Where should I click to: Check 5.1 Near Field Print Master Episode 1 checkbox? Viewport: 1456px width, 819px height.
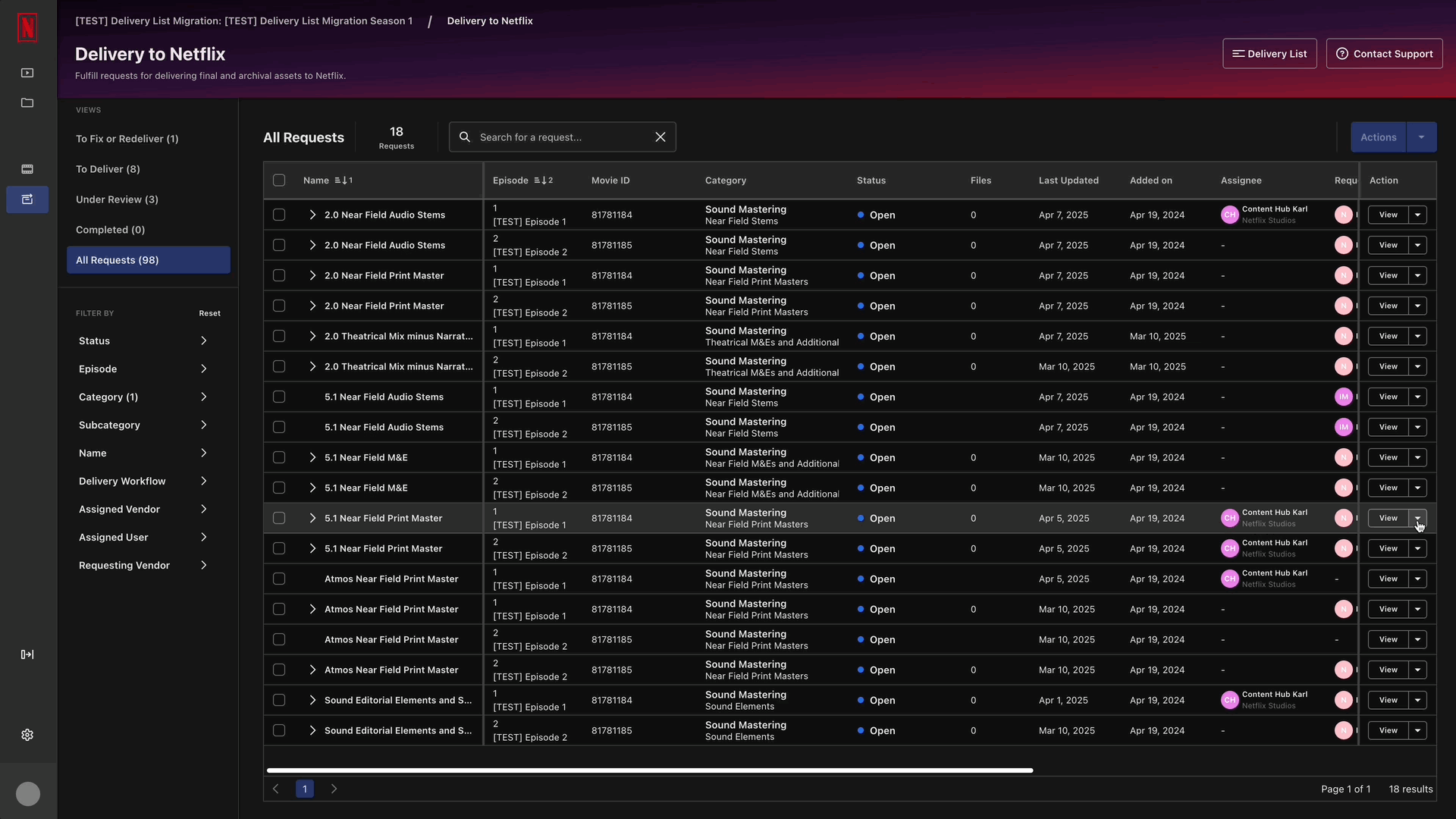[x=279, y=518]
